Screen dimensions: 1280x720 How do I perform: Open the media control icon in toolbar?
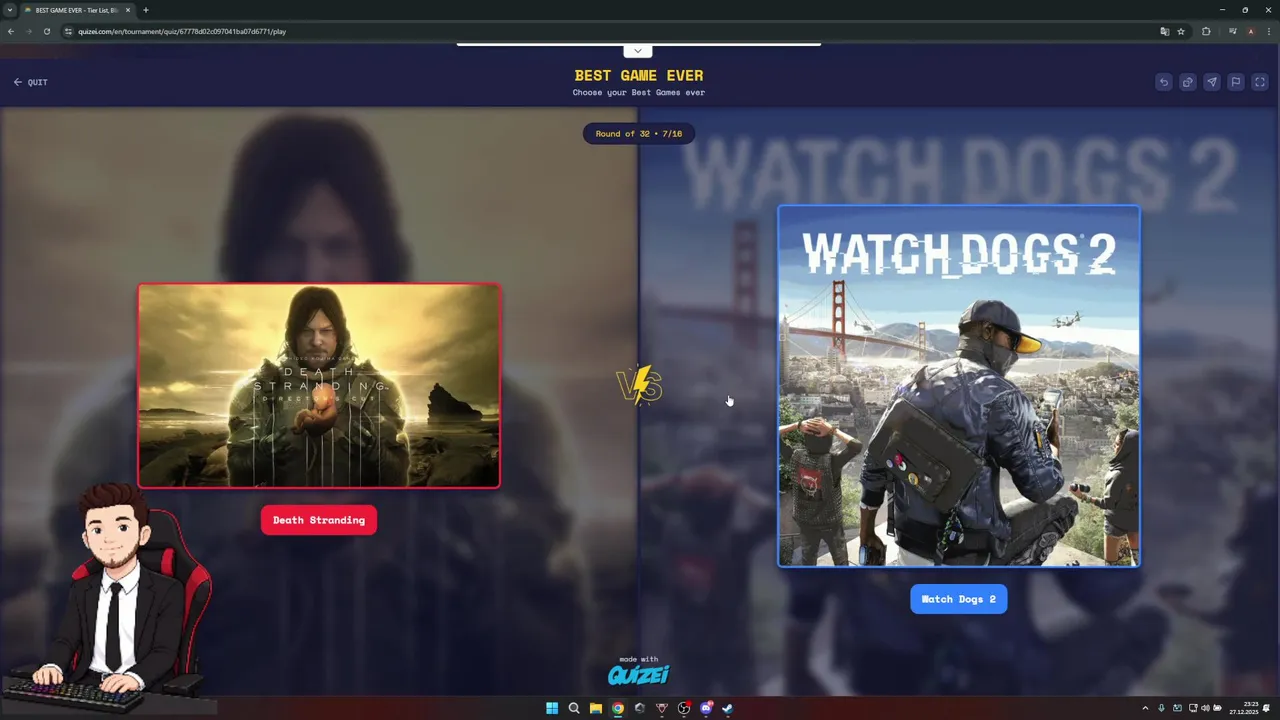pos(1232,31)
